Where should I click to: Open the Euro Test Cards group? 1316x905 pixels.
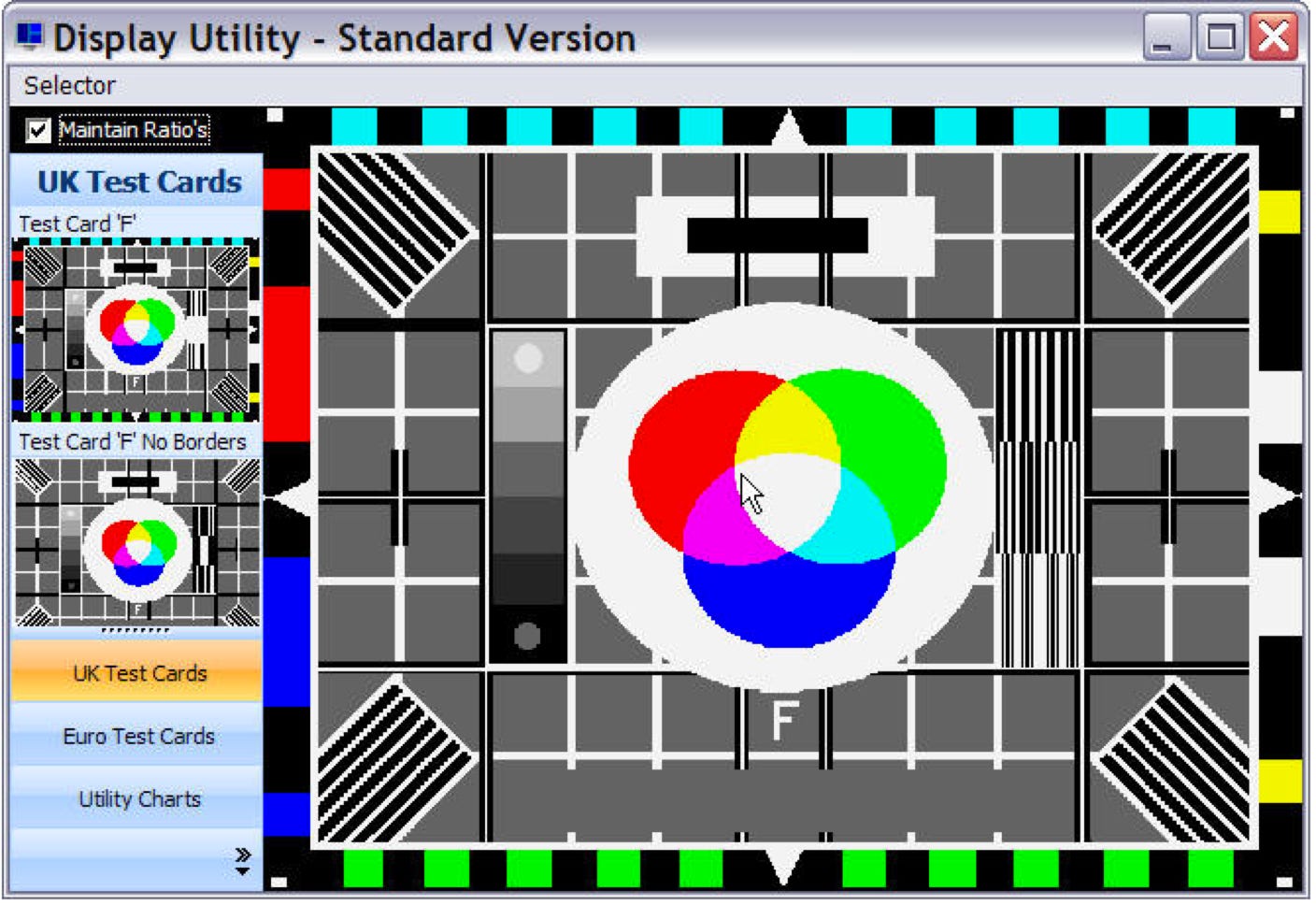(137, 735)
